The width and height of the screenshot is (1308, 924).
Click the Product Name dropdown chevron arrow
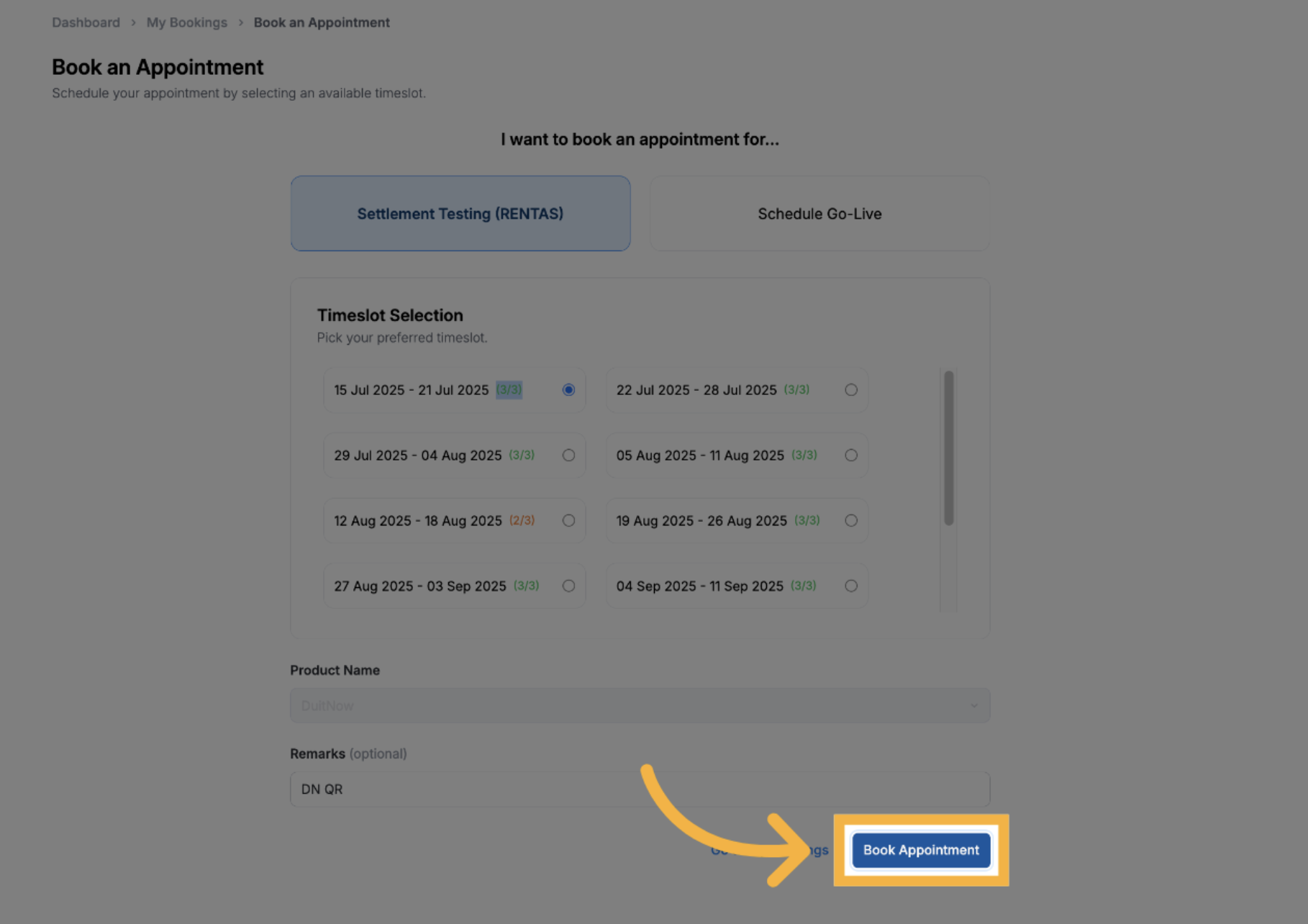click(974, 706)
